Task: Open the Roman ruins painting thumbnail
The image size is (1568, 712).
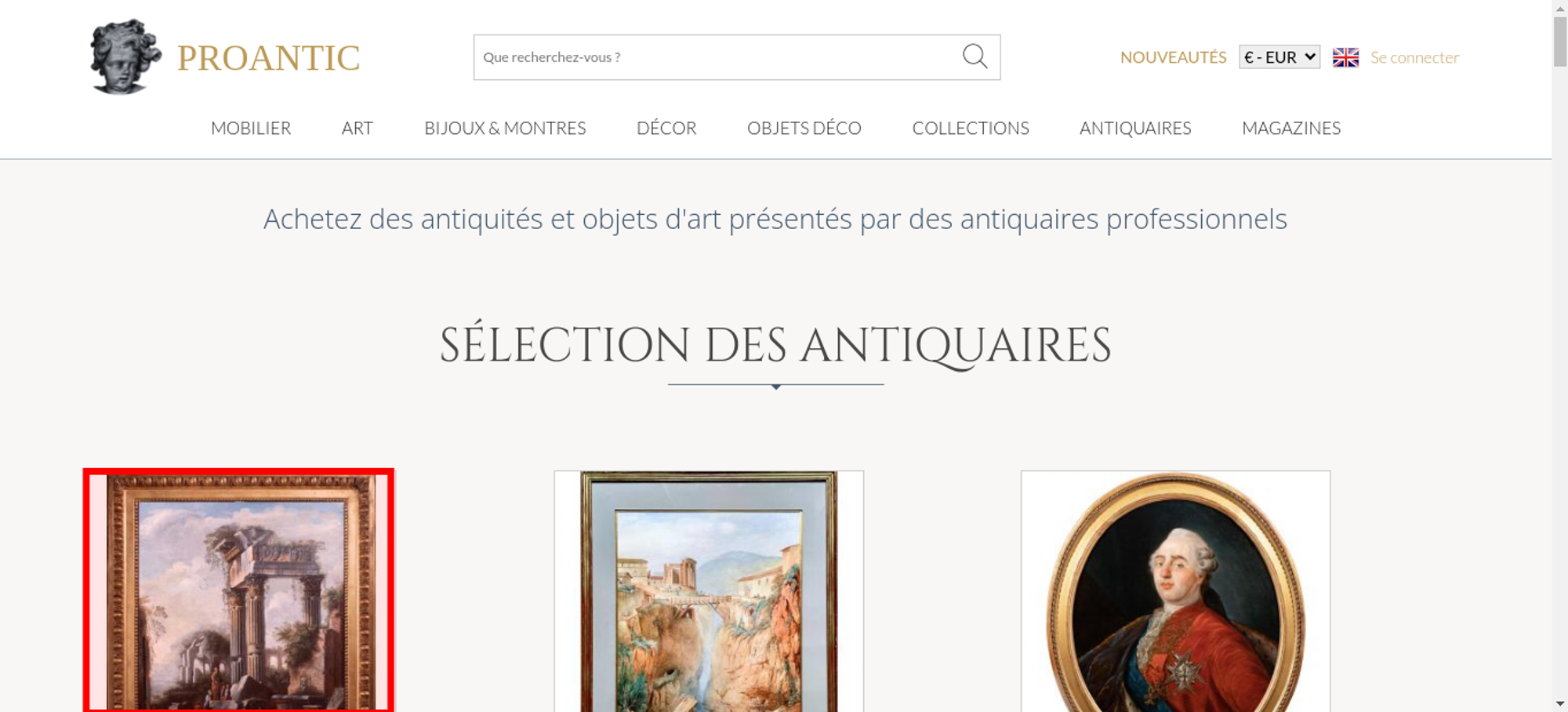Action: coord(238,590)
